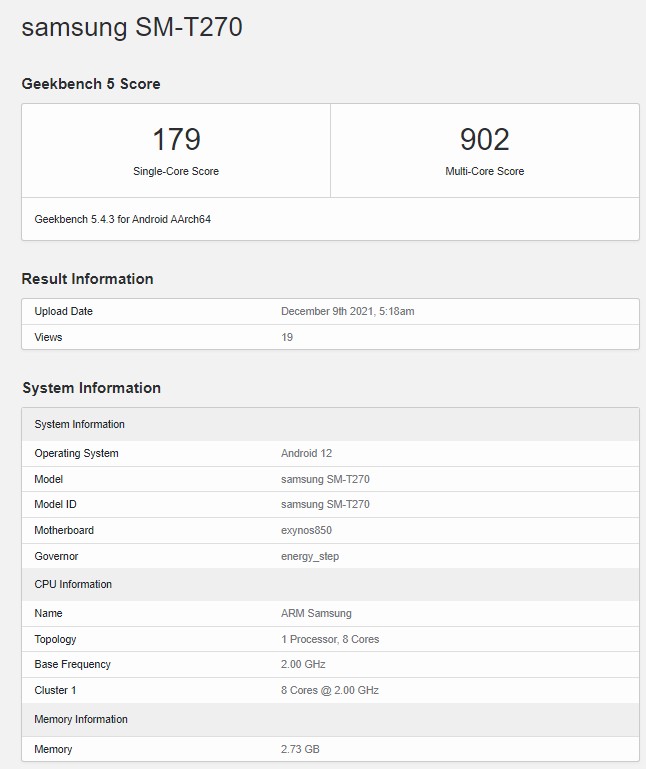
Task: Click the Operating System value Android 12
Action: point(306,453)
